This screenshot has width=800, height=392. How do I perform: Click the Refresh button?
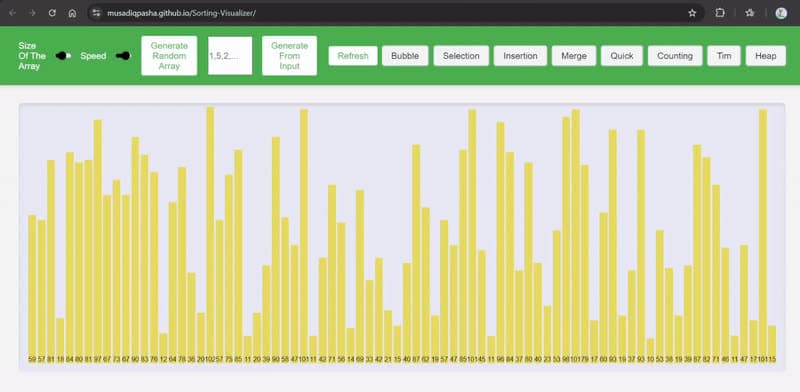pos(353,56)
